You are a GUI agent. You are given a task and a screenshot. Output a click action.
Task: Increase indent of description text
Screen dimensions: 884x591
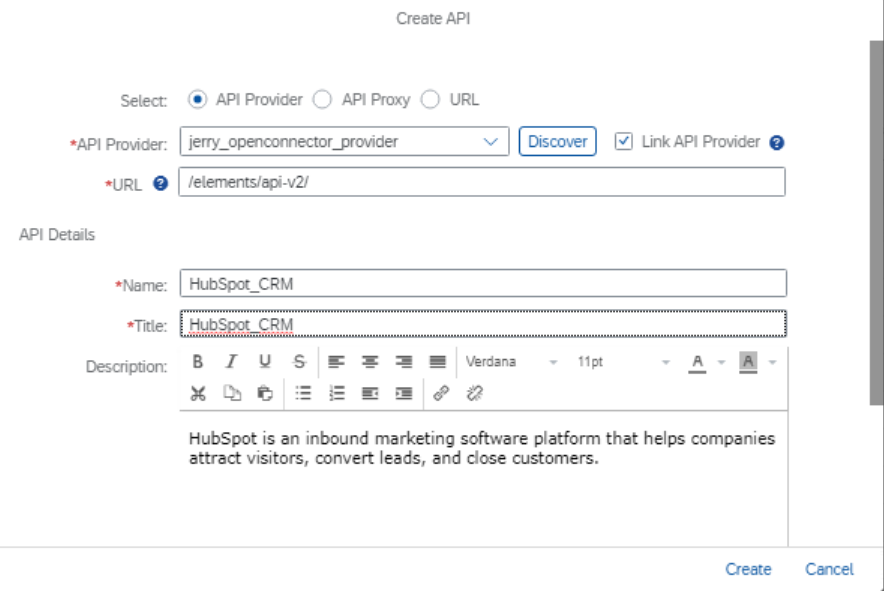(x=404, y=393)
